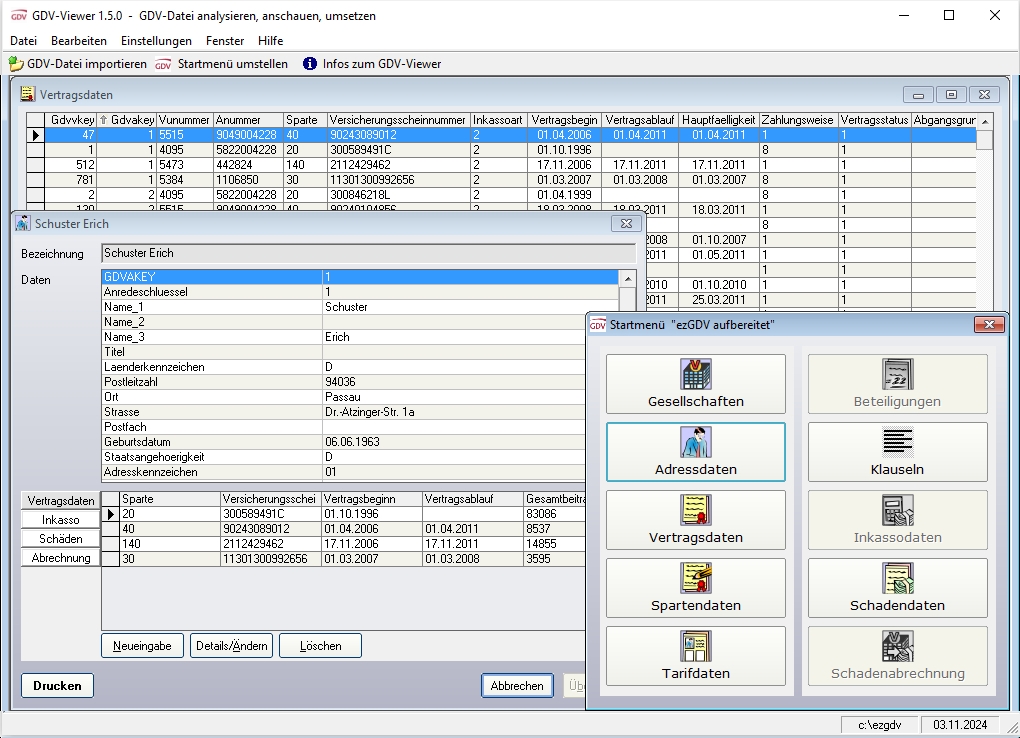Click GDV-Datei importieren toolbar icon
Viewport: 1020px width, 738px height.
click(78, 64)
